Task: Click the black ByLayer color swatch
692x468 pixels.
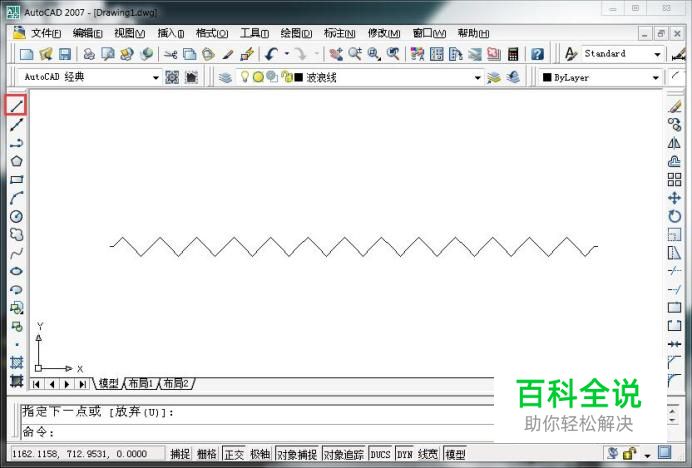Action: pyautogui.click(x=547, y=77)
